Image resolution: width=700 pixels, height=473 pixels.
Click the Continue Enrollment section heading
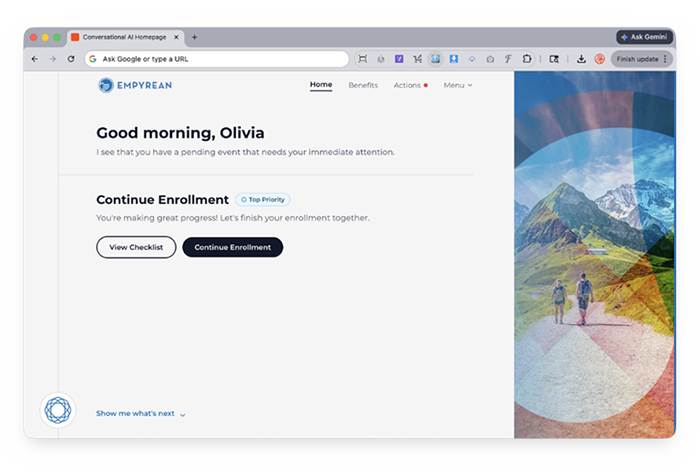(162, 200)
